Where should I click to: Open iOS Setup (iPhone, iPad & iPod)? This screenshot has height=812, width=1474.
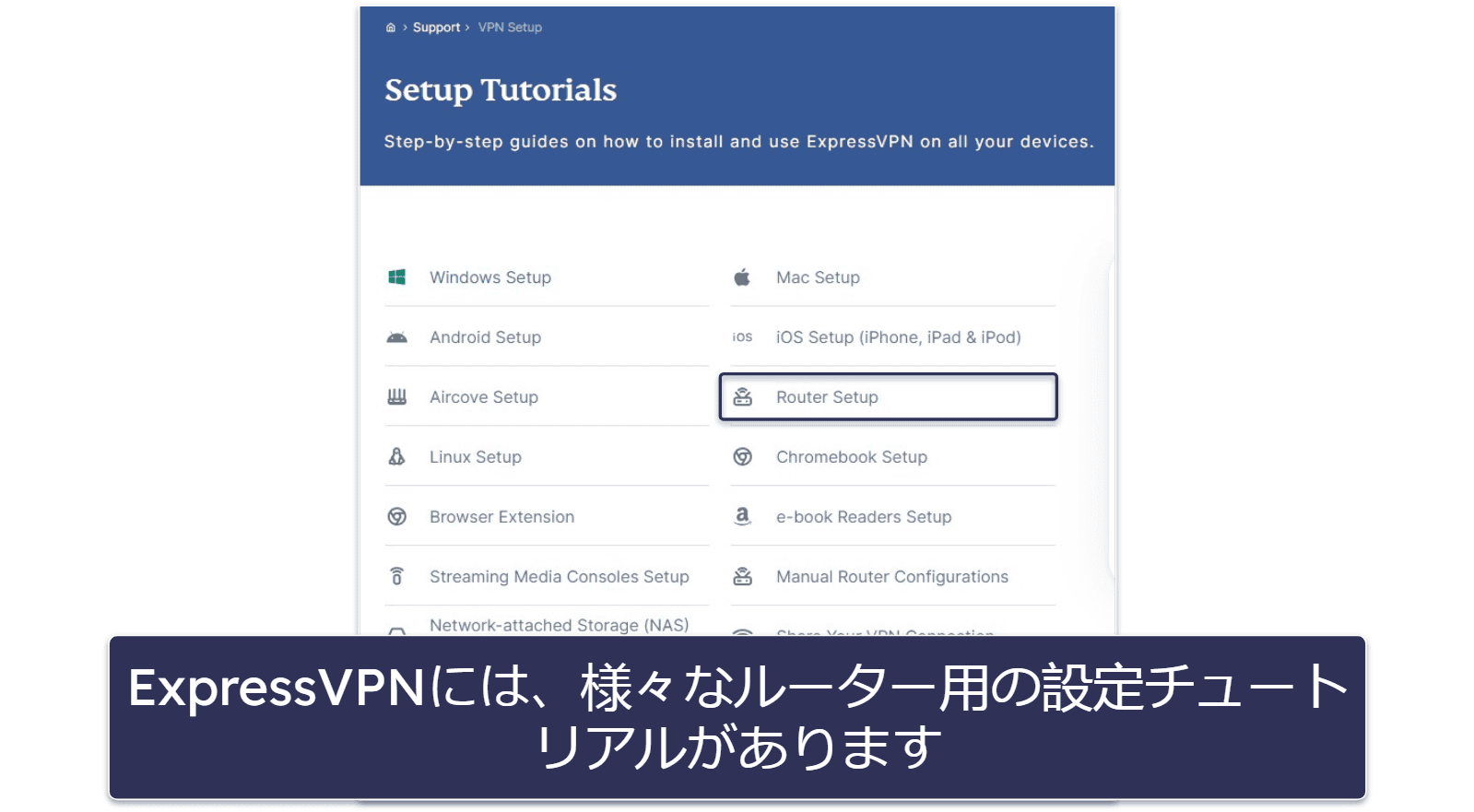click(x=898, y=337)
